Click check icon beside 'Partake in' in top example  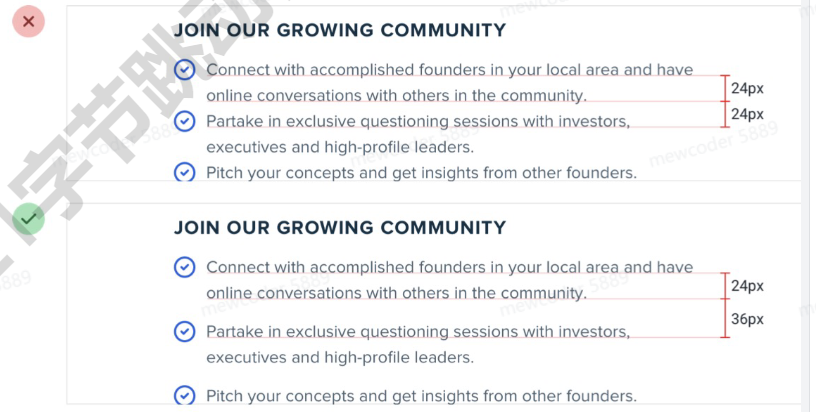pyautogui.click(x=184, y=121)
